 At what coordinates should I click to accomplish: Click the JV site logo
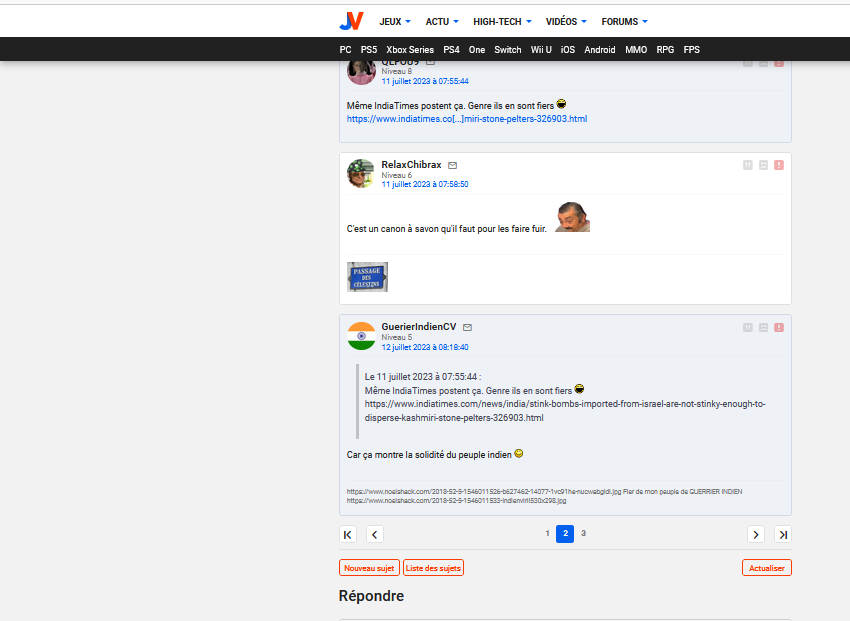pyautogui.click(x=351, y=21)
